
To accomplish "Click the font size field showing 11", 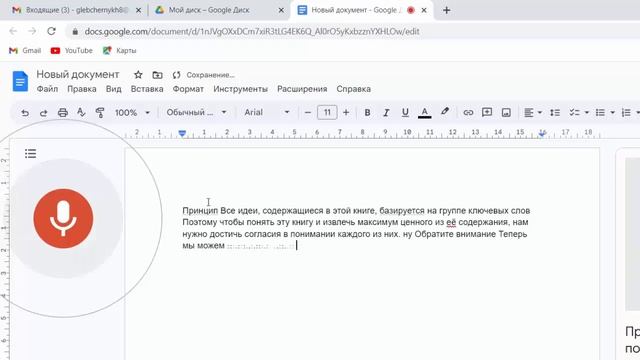I will (327, 113).
